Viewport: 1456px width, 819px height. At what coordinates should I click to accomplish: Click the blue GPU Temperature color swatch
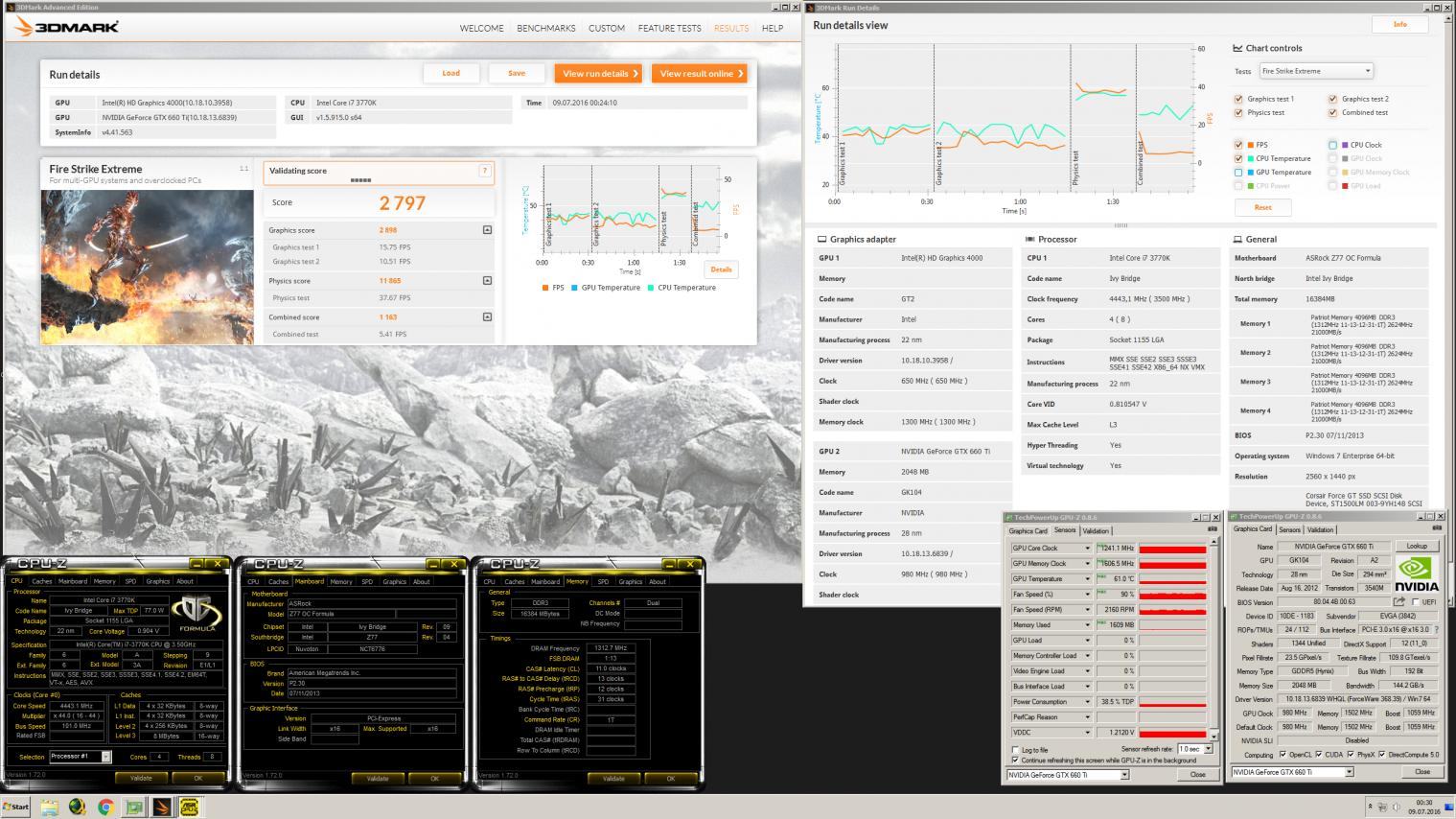(1251, 173)
